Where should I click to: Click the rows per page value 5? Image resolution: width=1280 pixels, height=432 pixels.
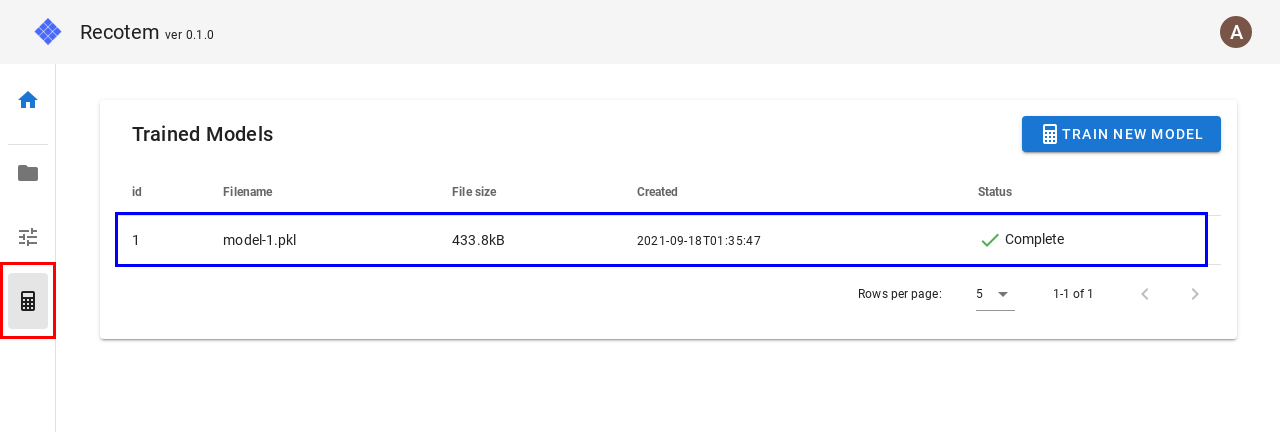[980, 294]
